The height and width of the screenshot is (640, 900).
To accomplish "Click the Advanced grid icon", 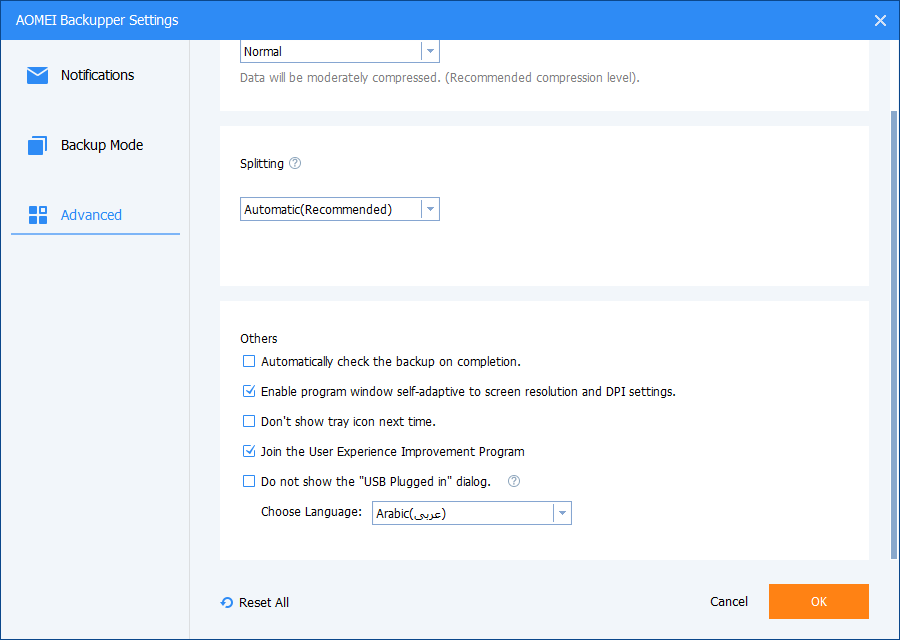I will coord(38,215).
